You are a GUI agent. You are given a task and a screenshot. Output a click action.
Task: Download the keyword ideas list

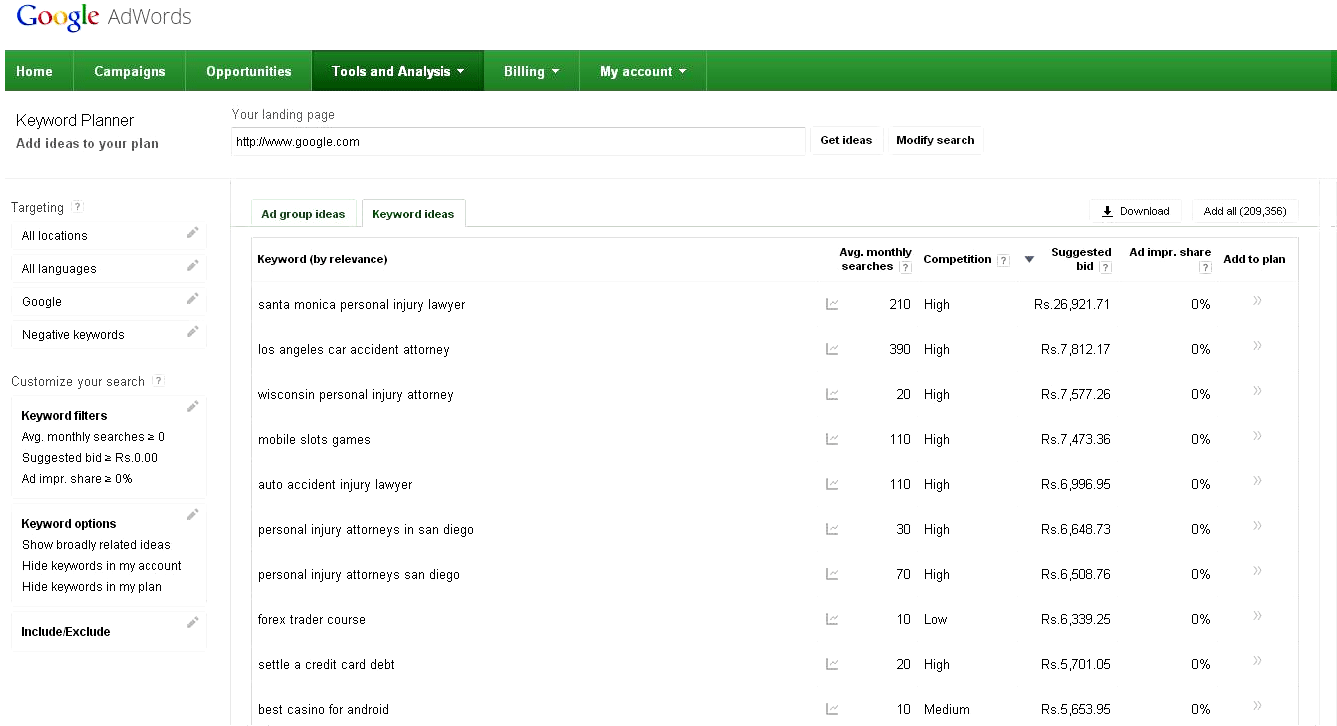pyautogui.click(x=1136, y=211)
